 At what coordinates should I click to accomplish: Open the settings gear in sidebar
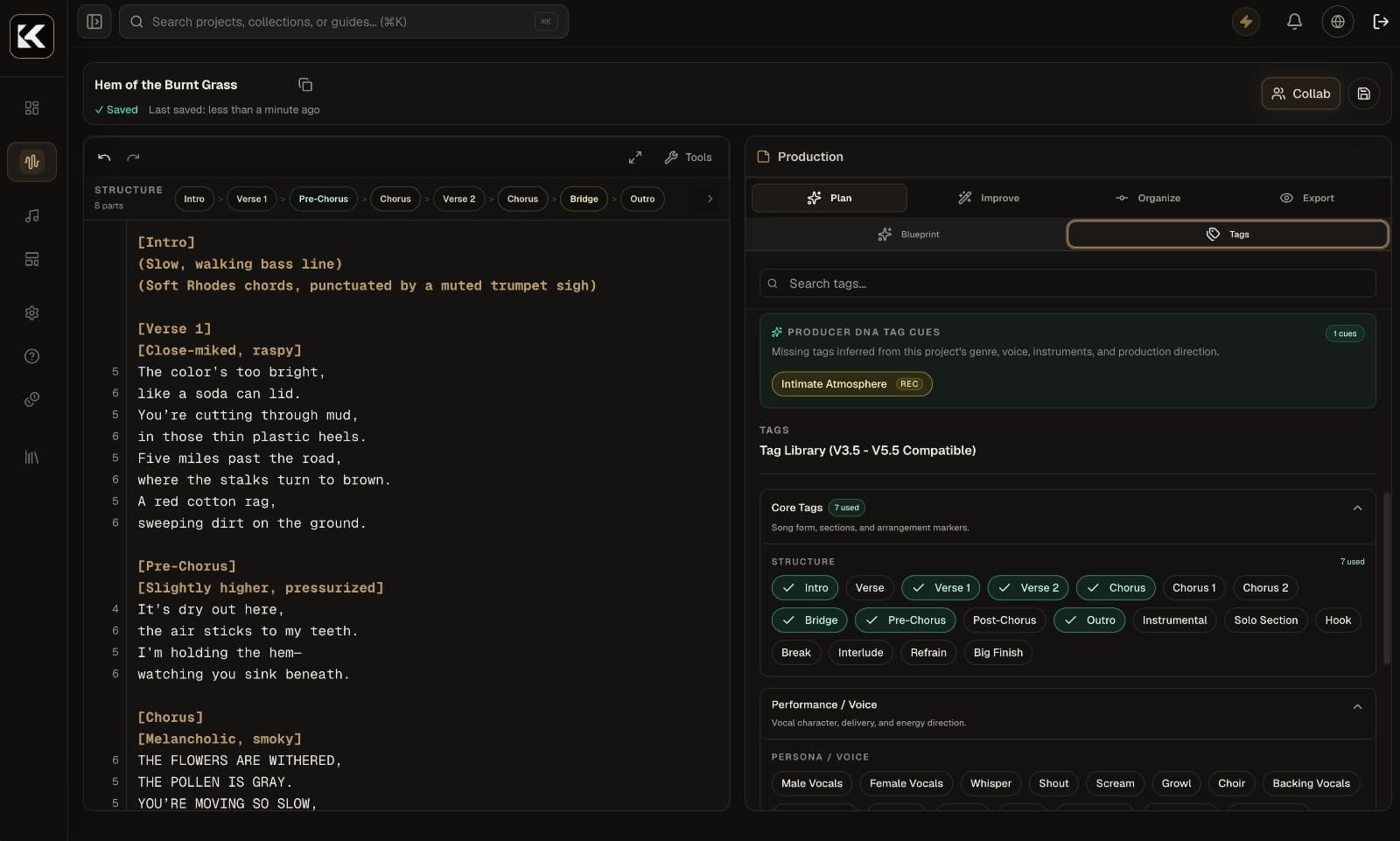click(x=32, y=312)
